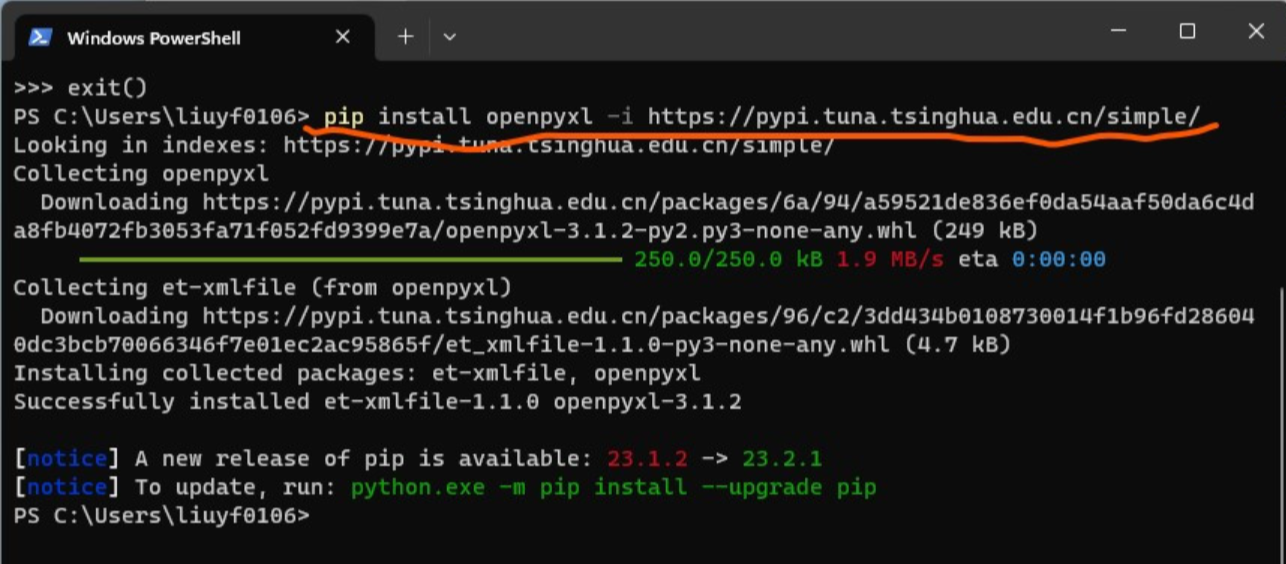Viewport: 1286px width, 564px height.
Task: Click the "pip" command word highlighted yellow
Action: (344, 117)
